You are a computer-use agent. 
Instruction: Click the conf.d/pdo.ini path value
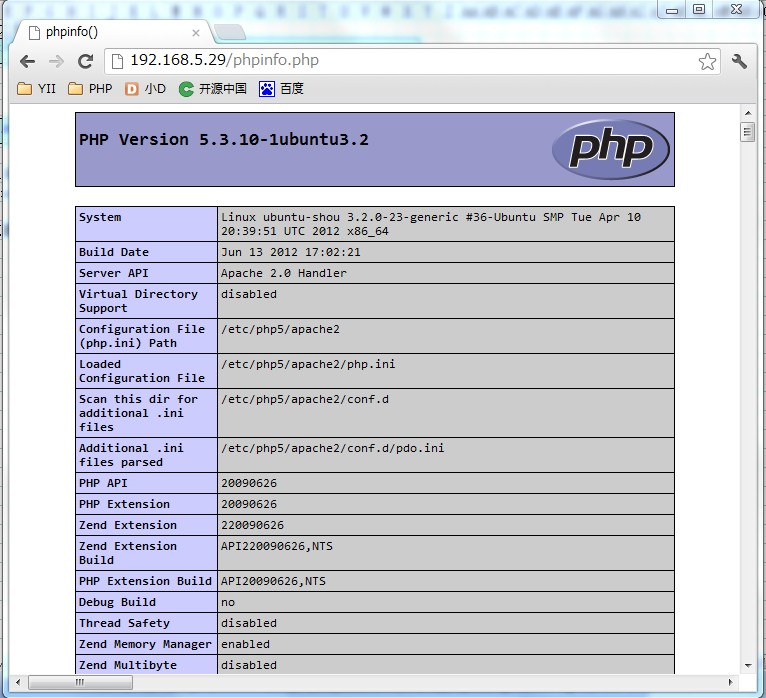click(333, 448)
